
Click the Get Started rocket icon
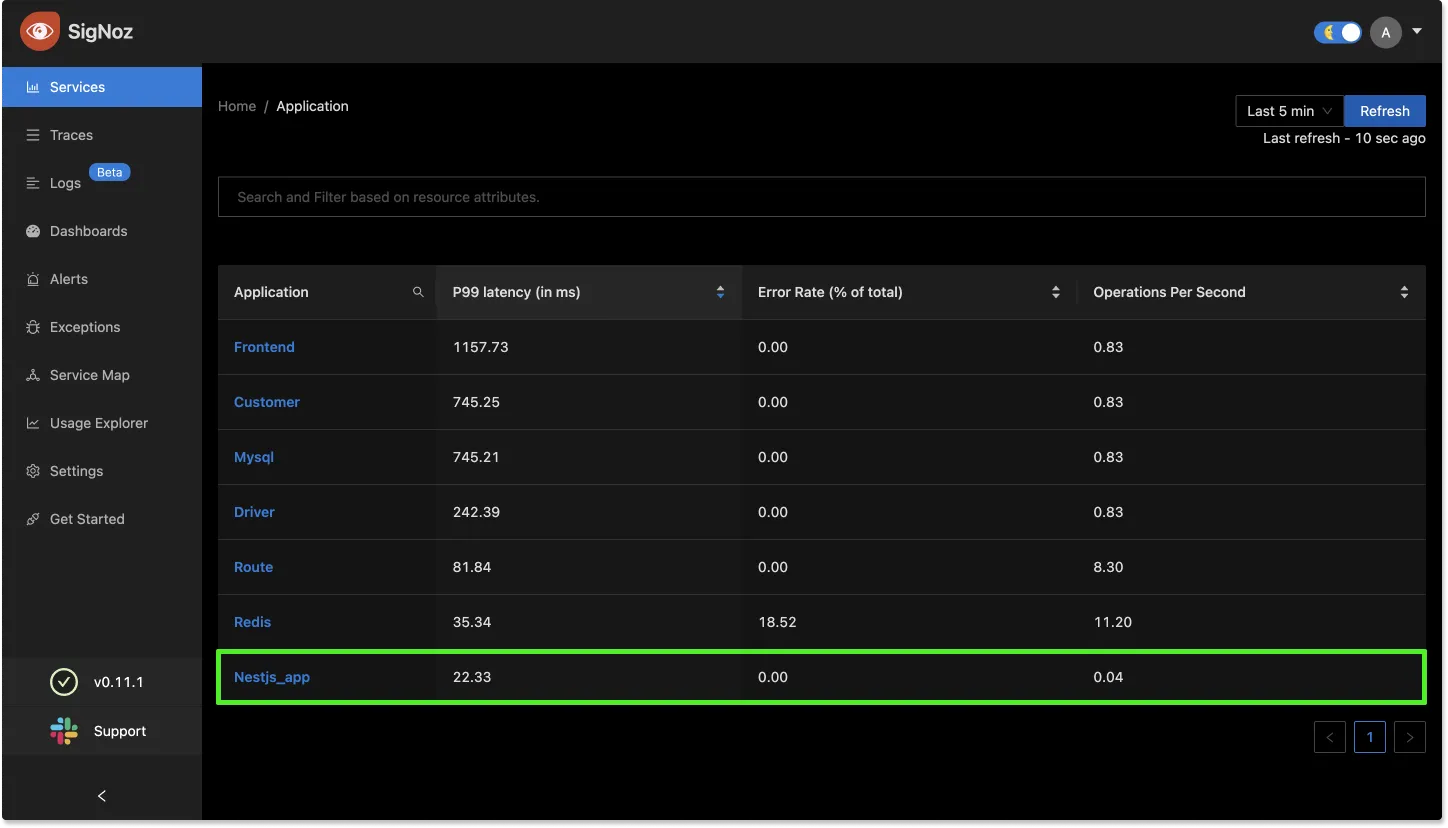[33, 519]
